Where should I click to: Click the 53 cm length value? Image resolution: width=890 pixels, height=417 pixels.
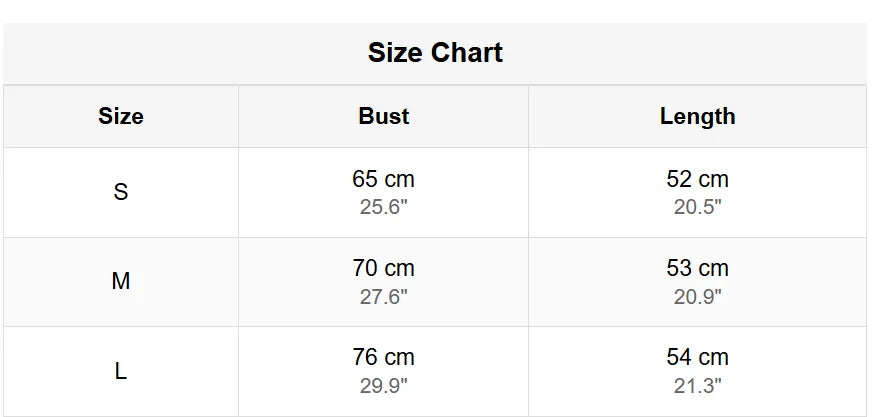tap(697, 269)
